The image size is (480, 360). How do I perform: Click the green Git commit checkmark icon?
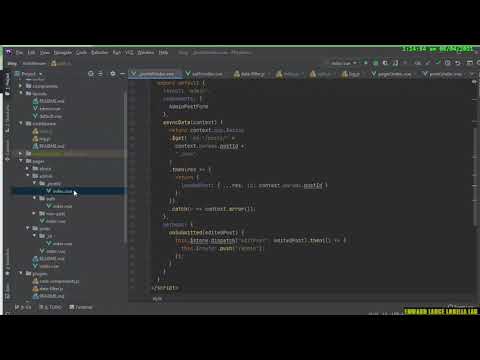438,63
